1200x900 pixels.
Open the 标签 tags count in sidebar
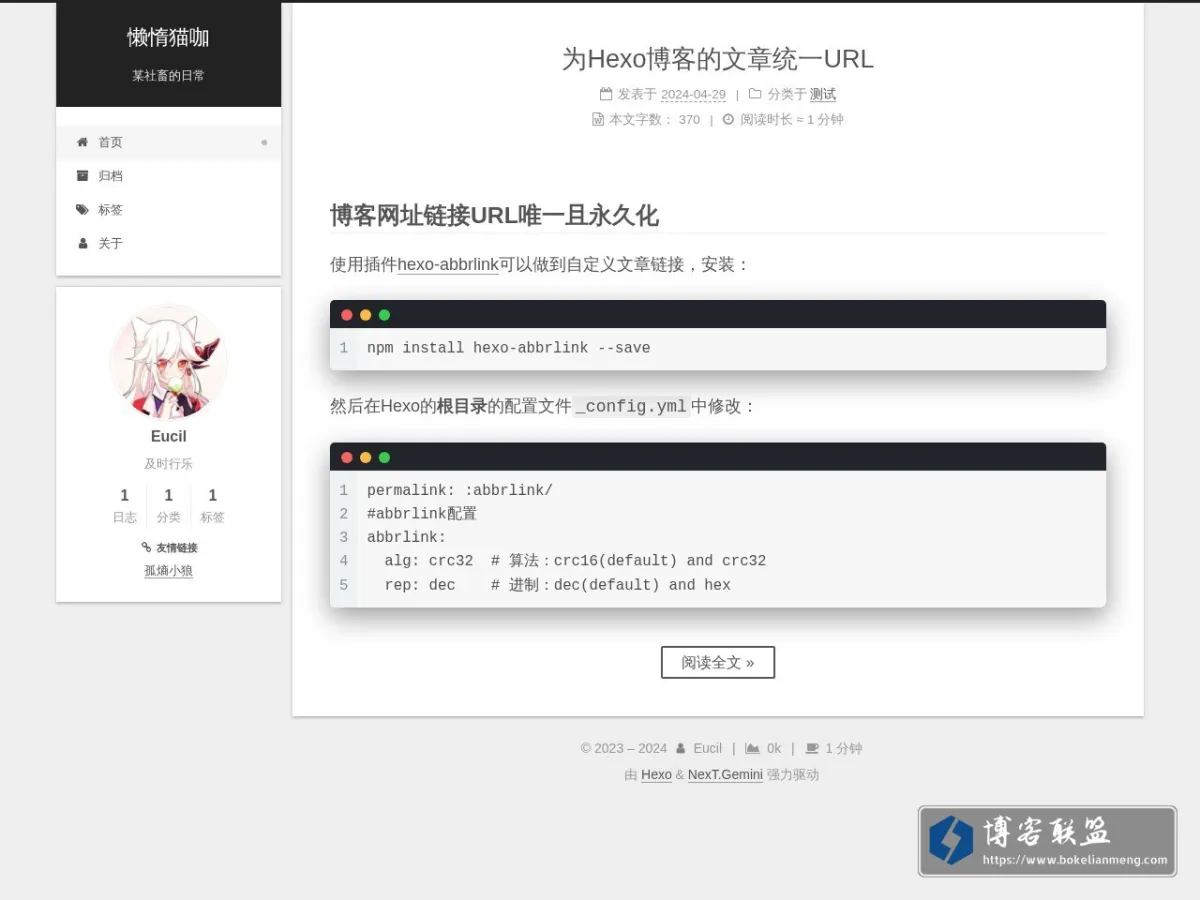click(x=212, y=506)
